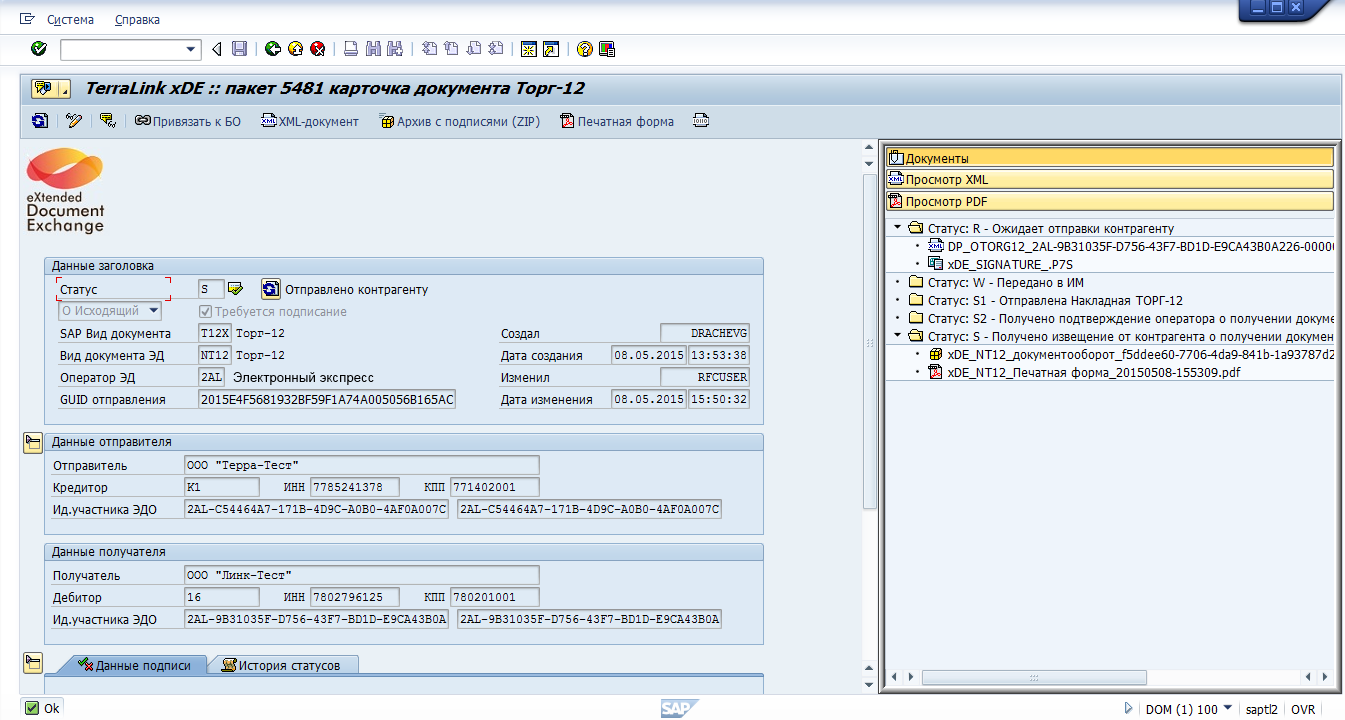Open the Справка menu
This screenshot has height=720, width=1345.
click(x=137, y=19)
